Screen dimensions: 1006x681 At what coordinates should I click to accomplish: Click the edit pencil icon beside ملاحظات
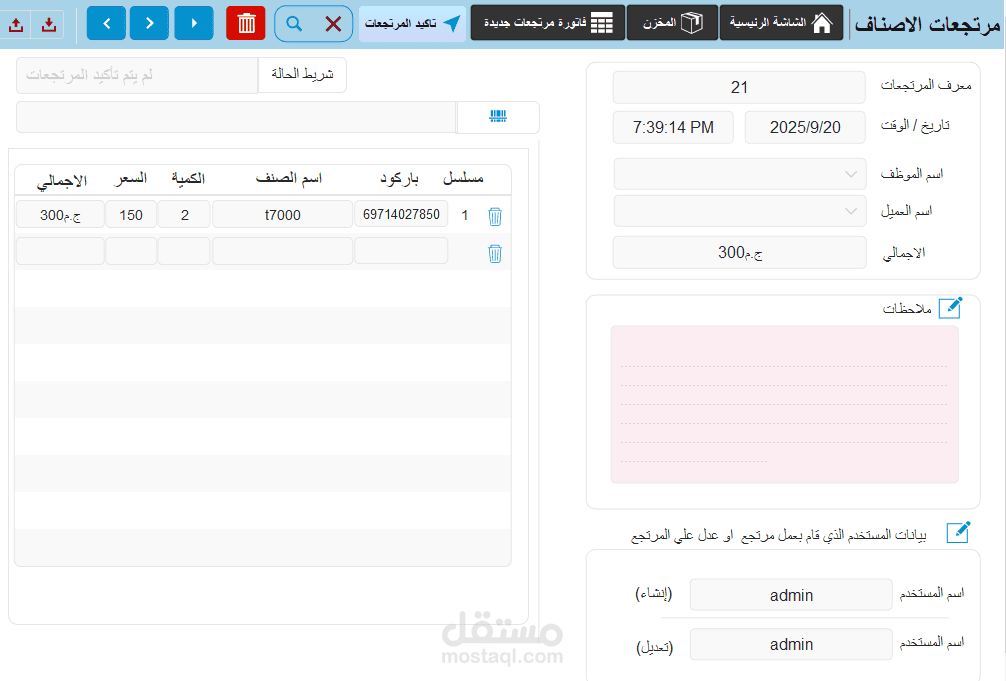pos(950,308)
